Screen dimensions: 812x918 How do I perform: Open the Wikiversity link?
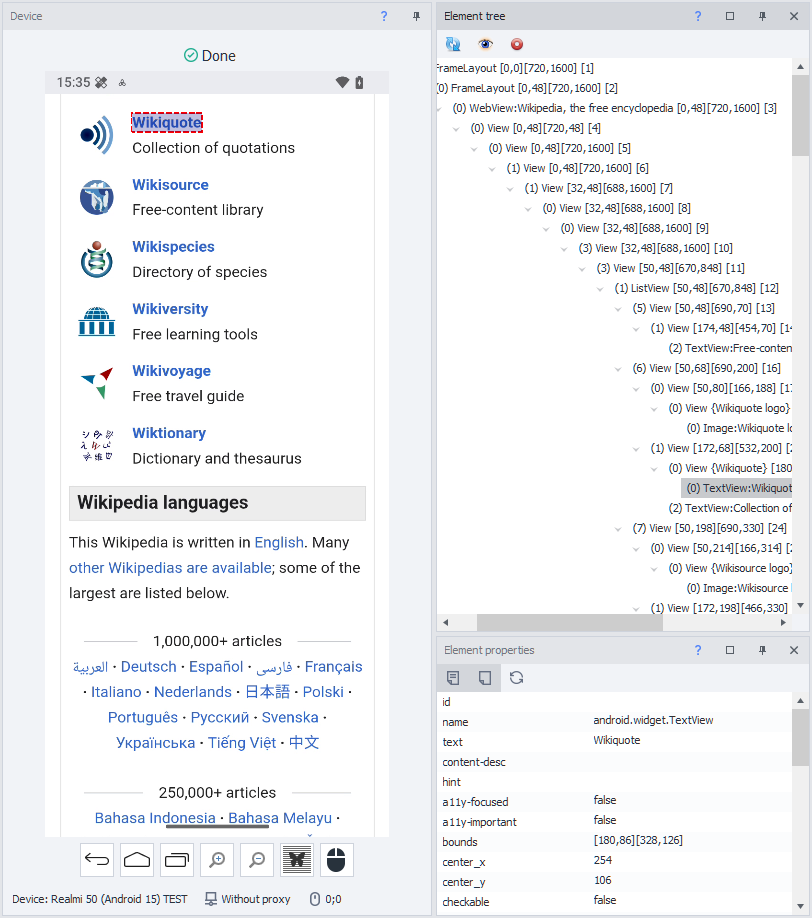pyautogui.click(x=170, y=309)
